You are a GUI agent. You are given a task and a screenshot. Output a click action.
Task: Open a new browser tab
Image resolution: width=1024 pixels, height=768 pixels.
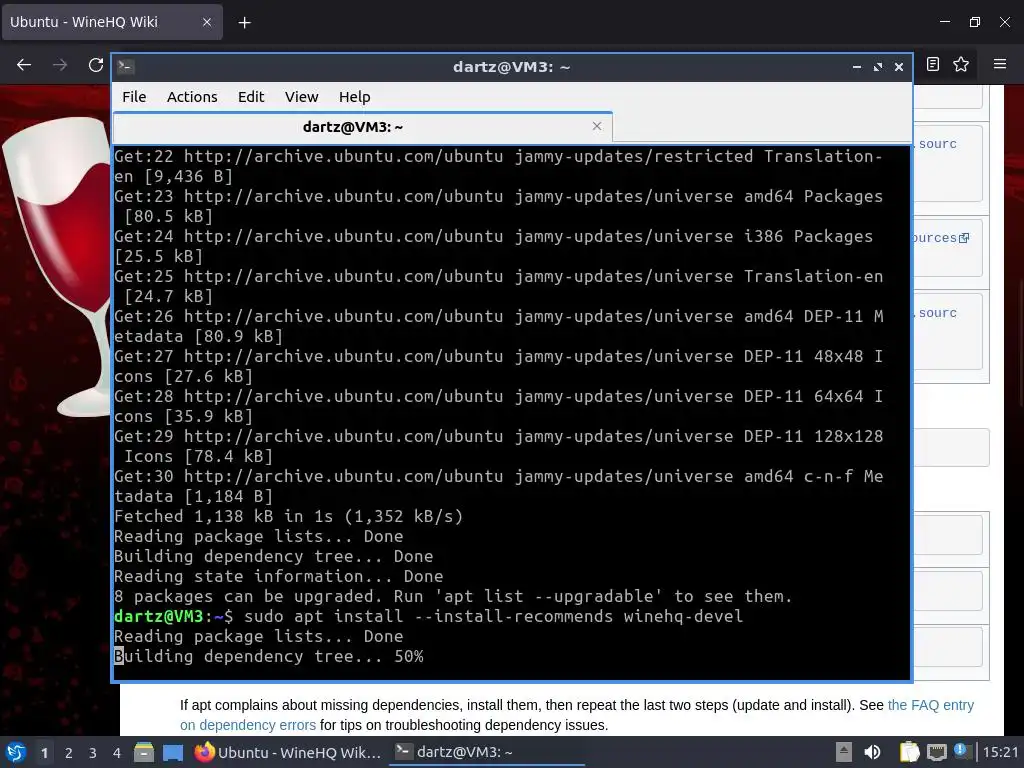[244, 23]
